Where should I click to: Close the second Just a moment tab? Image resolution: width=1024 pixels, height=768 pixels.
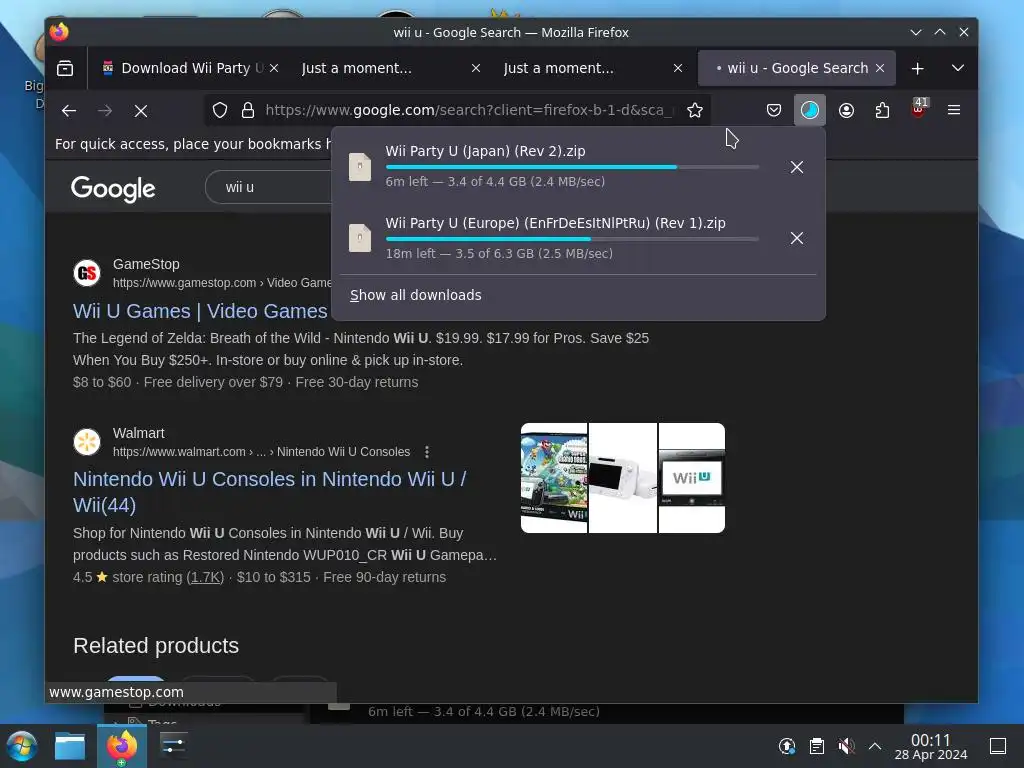coord(678,68)
